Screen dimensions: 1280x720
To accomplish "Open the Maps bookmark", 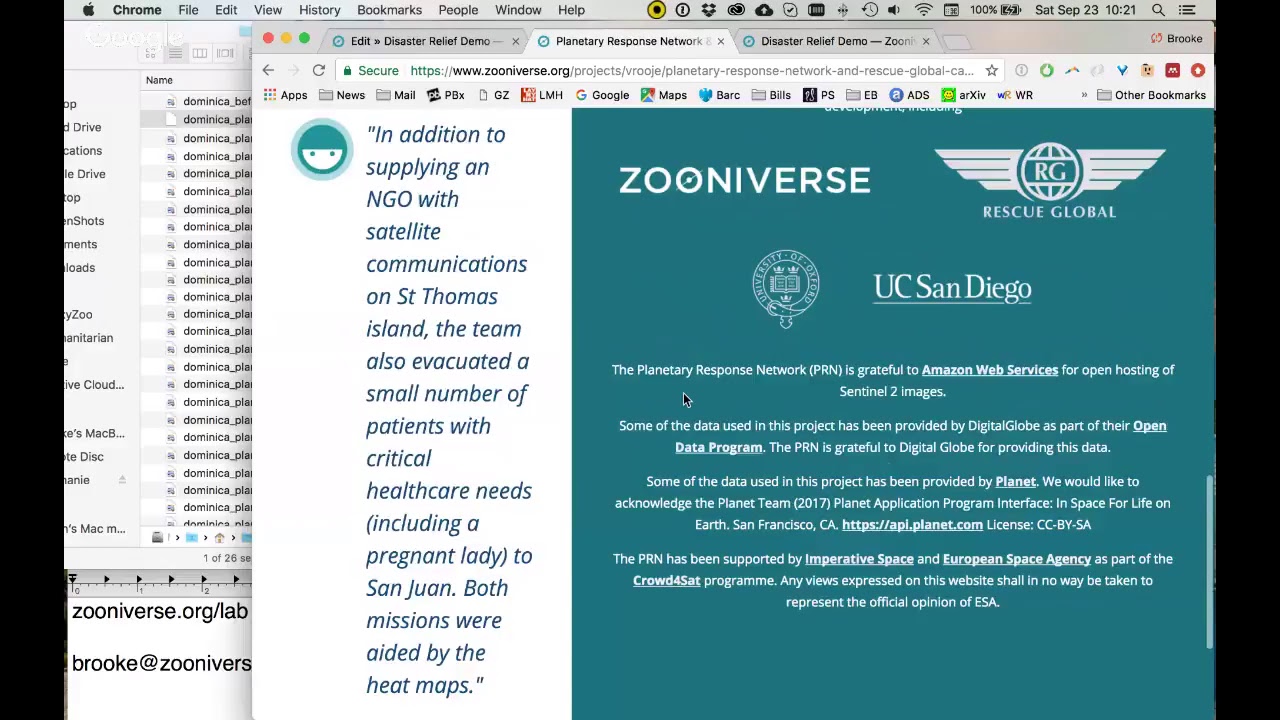I will point(664,95).
